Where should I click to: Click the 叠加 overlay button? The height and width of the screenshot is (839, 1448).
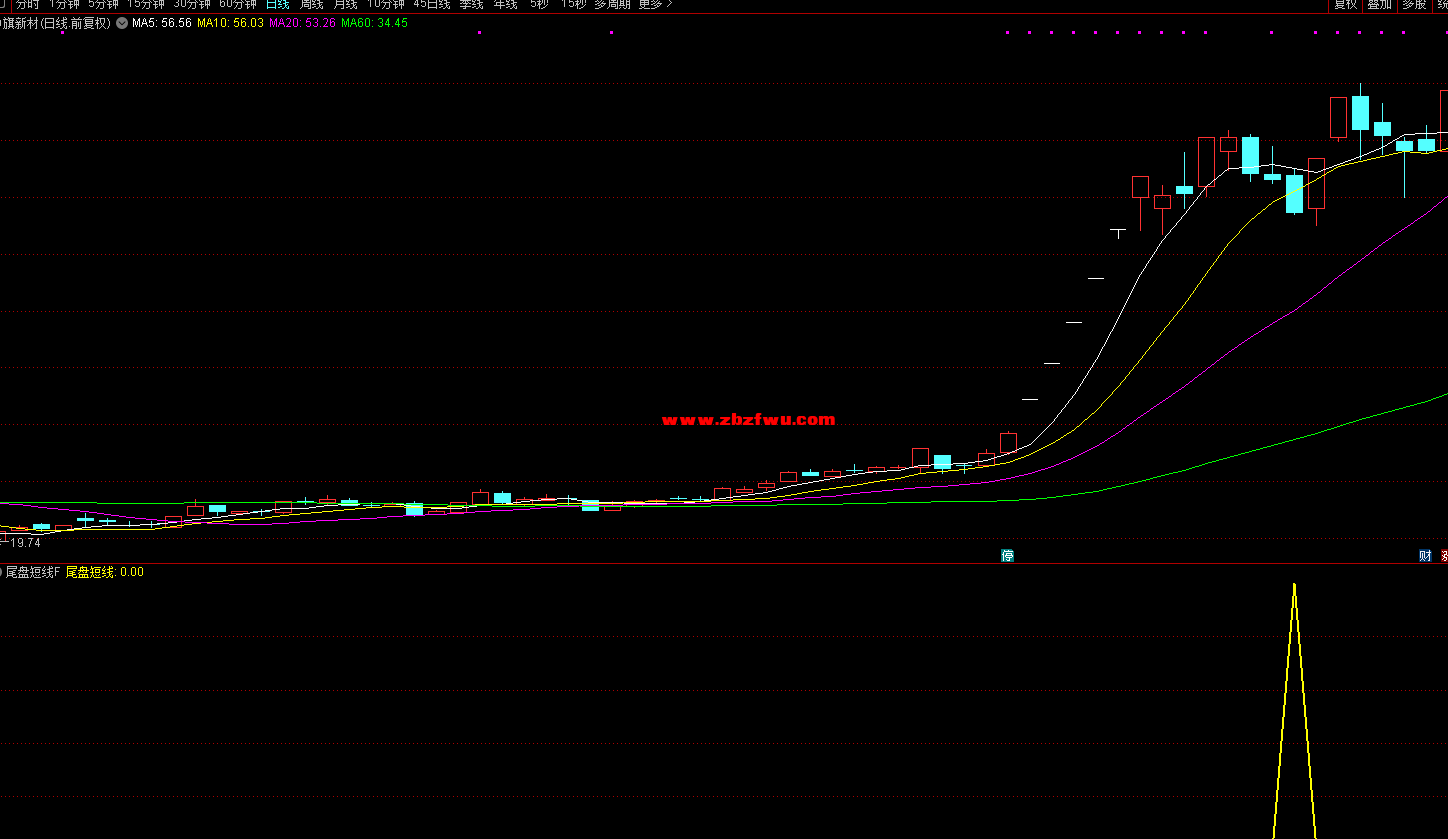click(x=1380, y=4)
